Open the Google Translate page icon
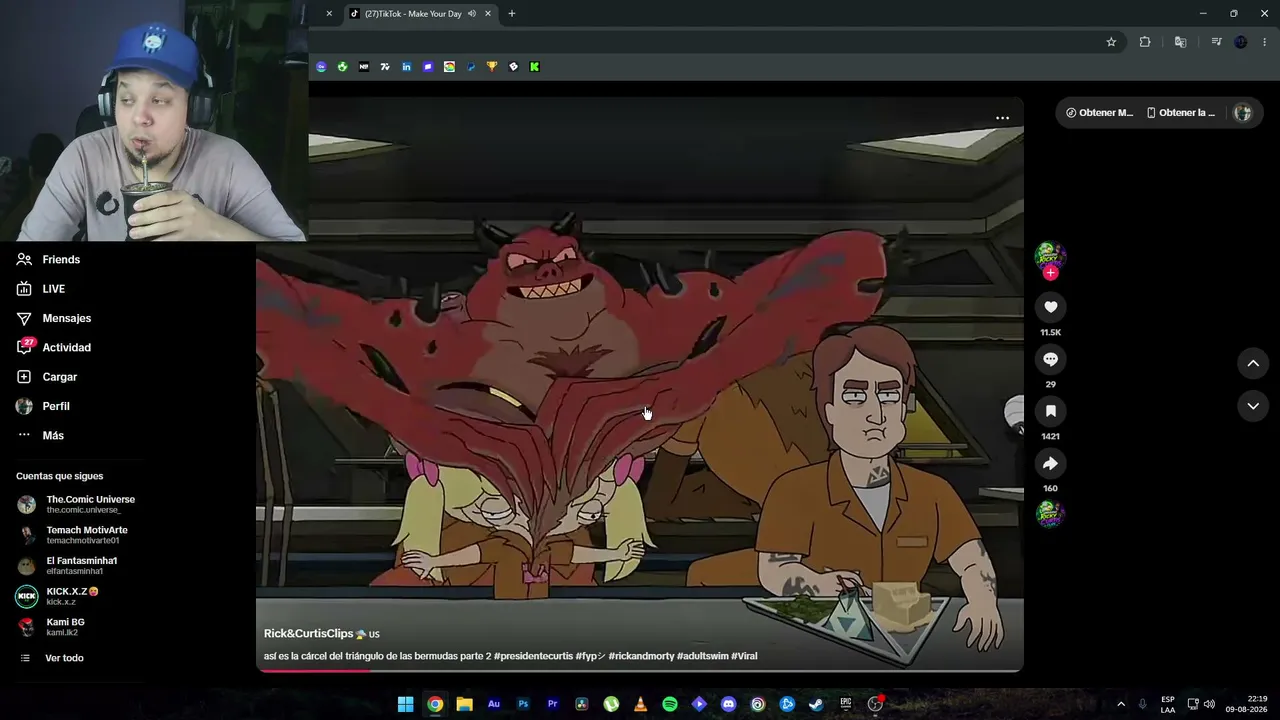1280x720 pixels. pyautogui.click(x=1180, y=42)
